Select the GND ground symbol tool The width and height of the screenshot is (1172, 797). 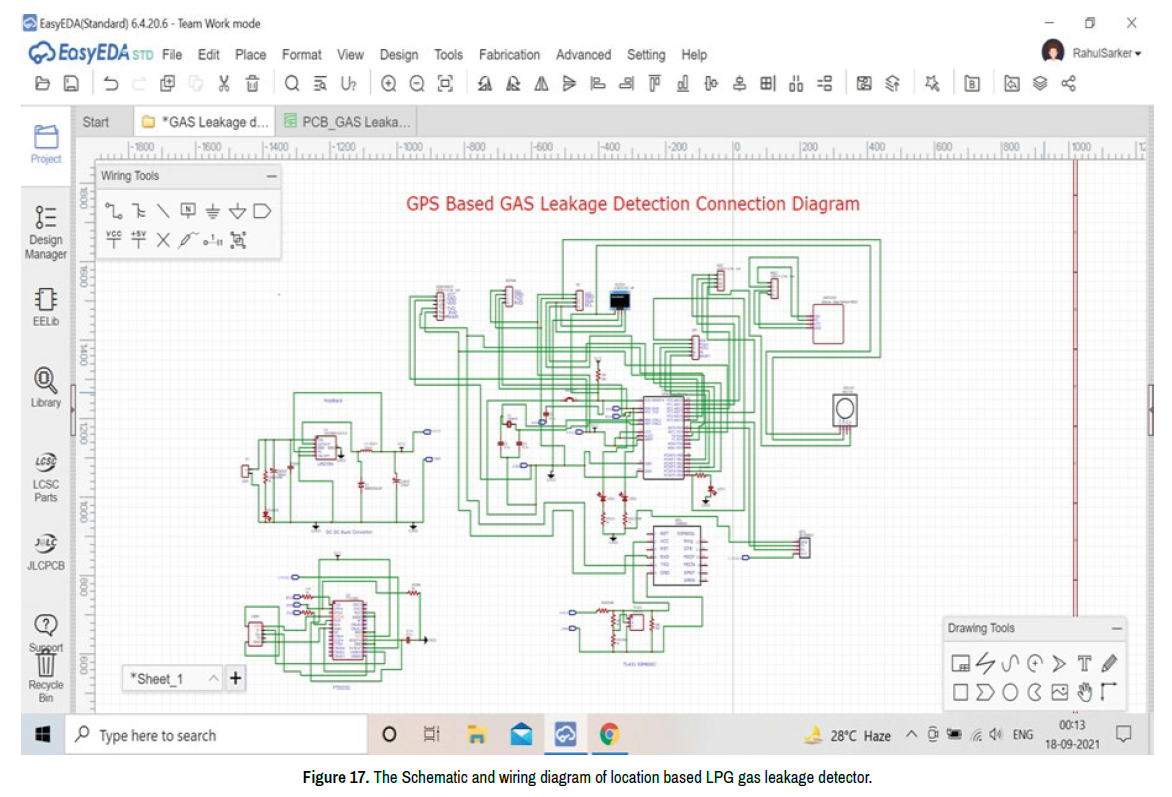(212, 211)
